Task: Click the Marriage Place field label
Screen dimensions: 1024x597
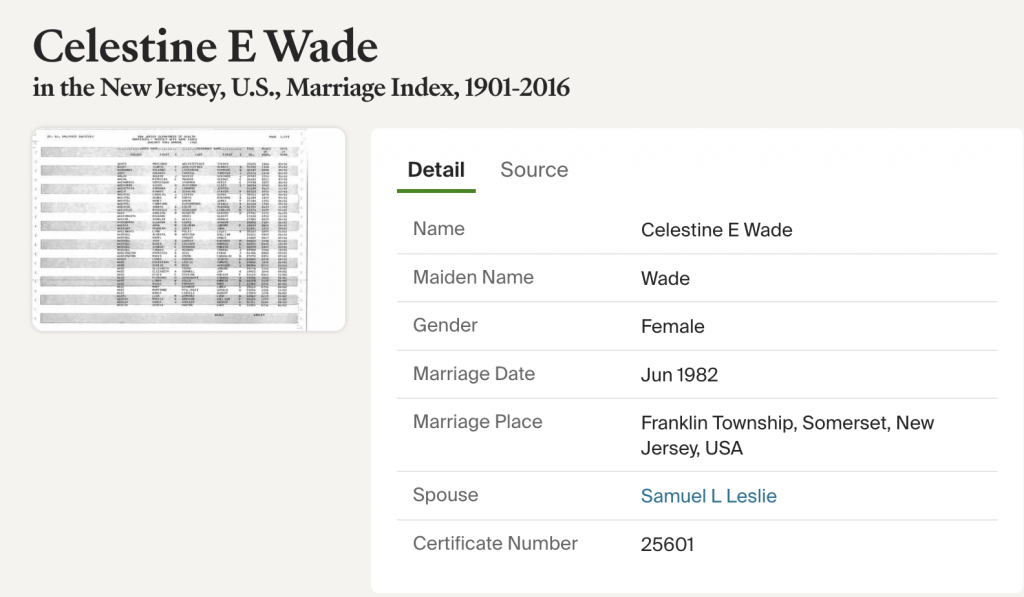Action: [477, 422]
